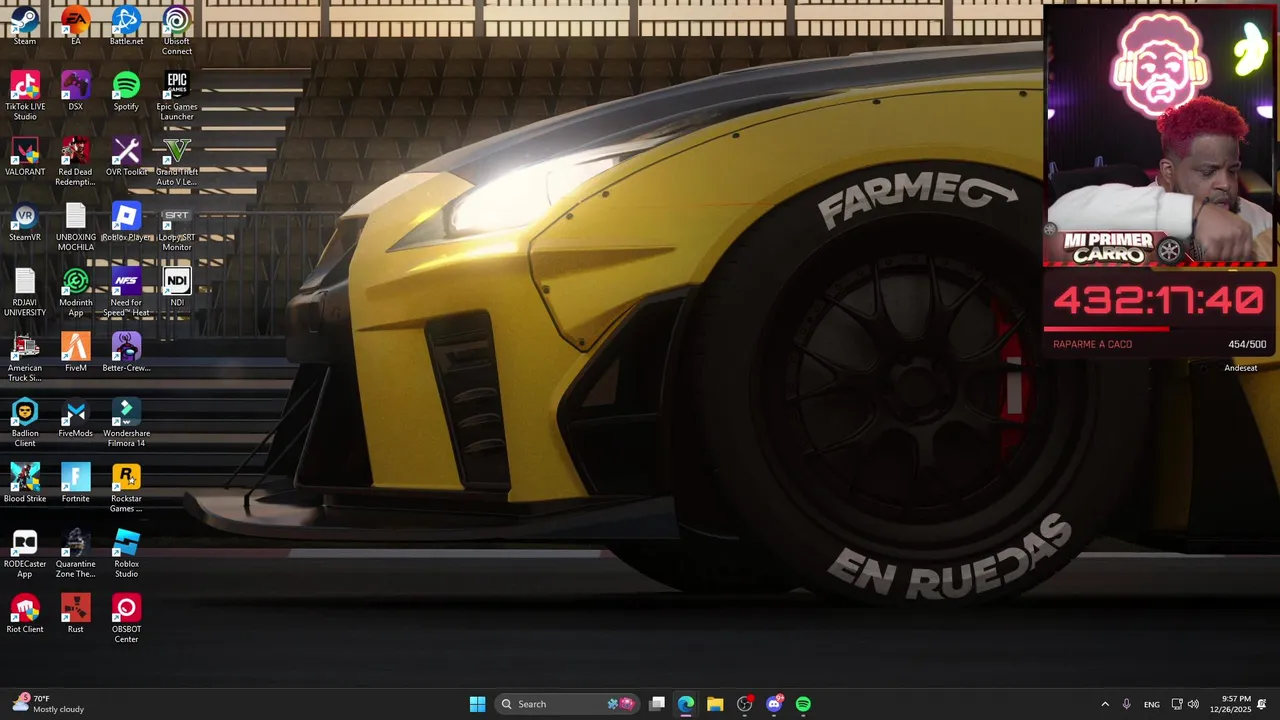Open Task View from the taskbar

[x=657, y=704]
